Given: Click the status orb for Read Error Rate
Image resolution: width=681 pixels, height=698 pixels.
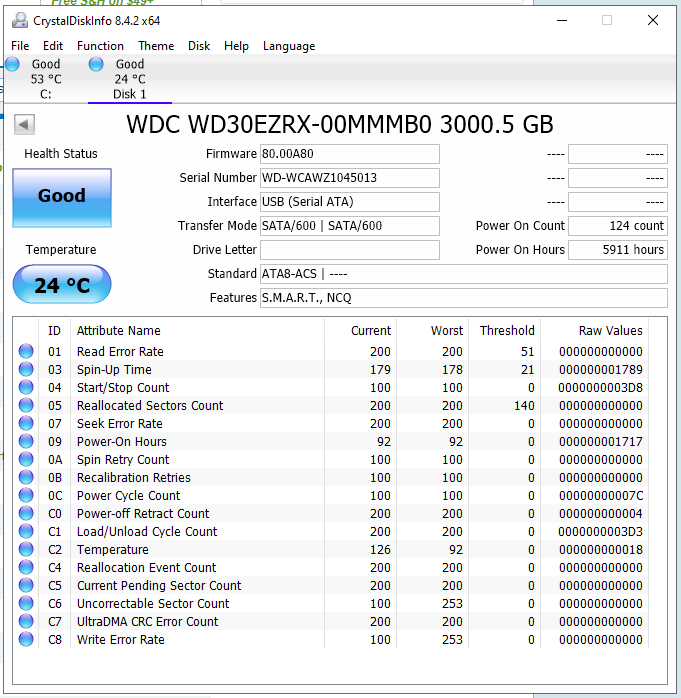Looking at the screenshot, I should (26, 352).
